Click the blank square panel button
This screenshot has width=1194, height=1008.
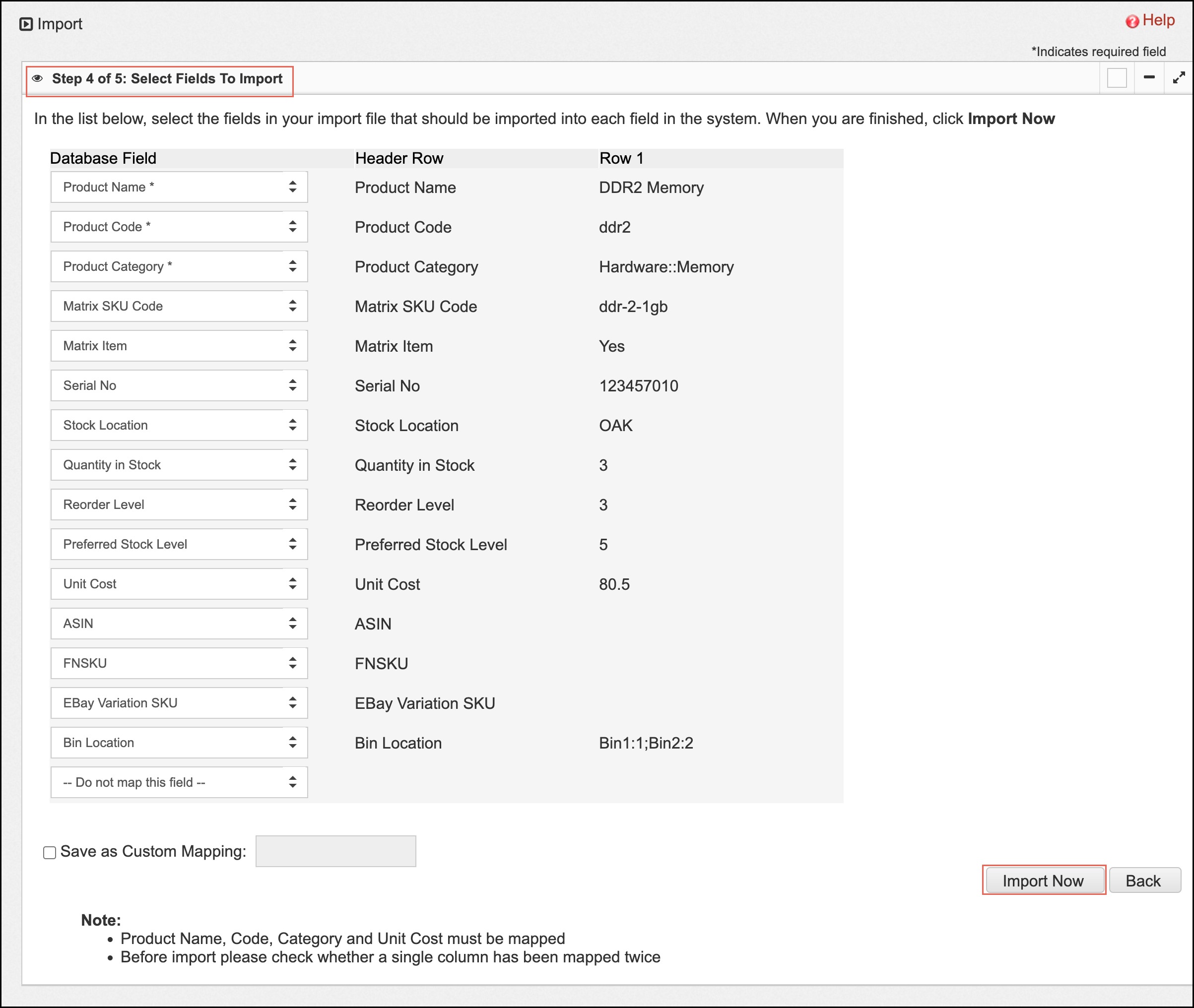tap(1116, 78)
